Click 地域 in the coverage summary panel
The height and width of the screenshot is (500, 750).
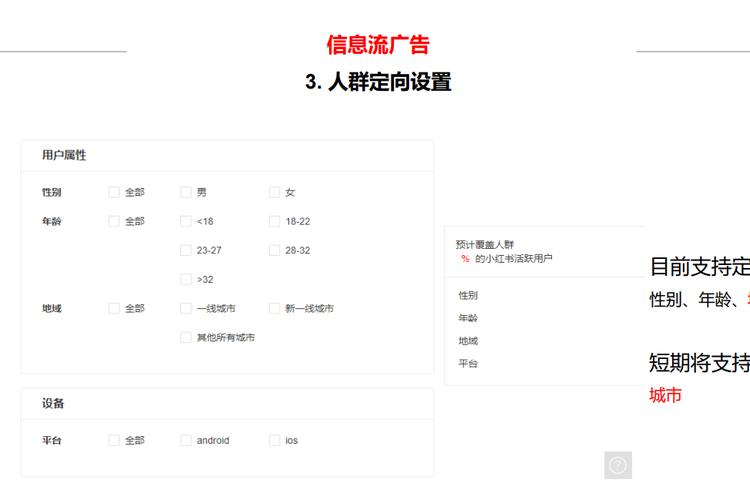(x=468, y=341)
